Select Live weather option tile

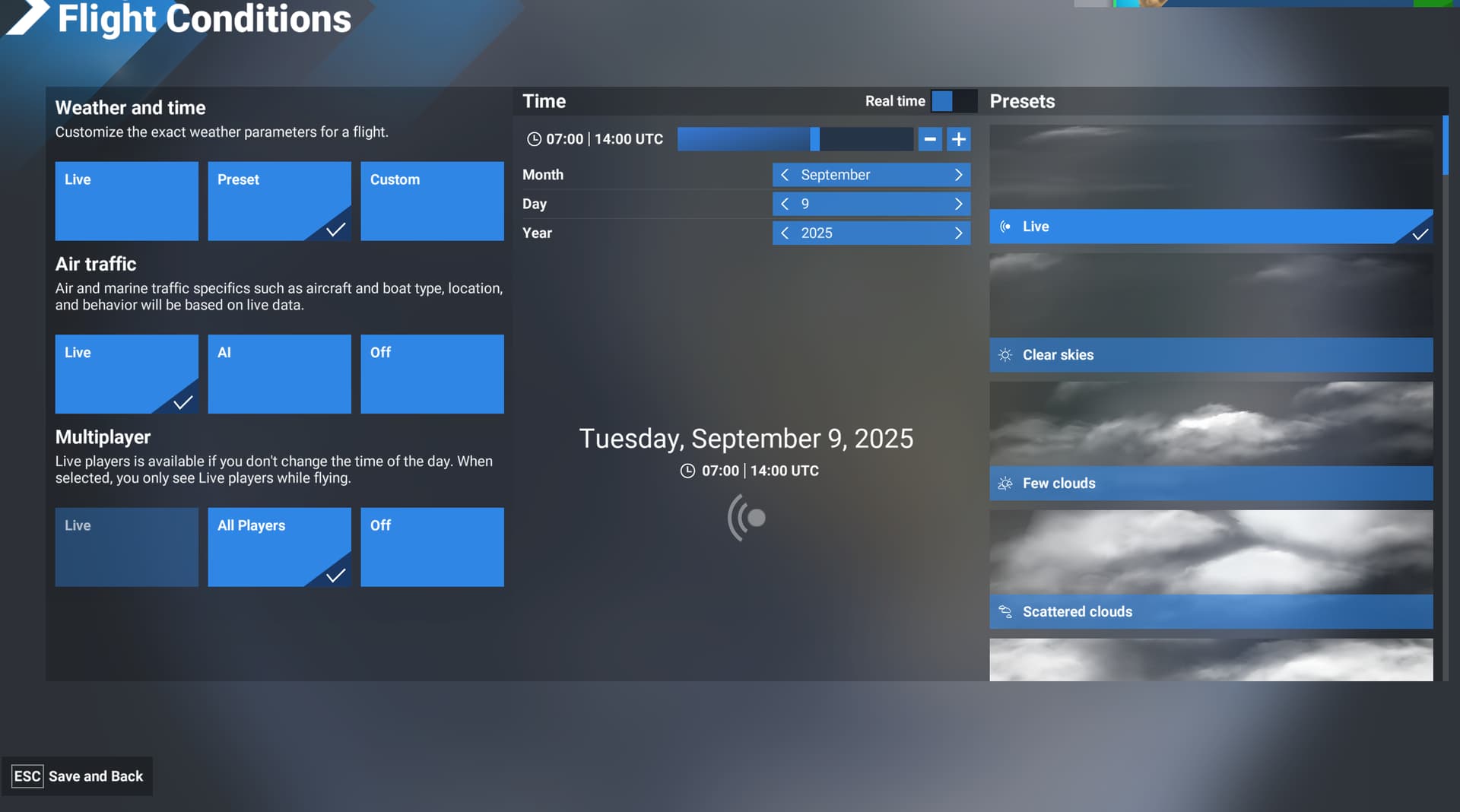pyautogui.click(x=126, y=201)
